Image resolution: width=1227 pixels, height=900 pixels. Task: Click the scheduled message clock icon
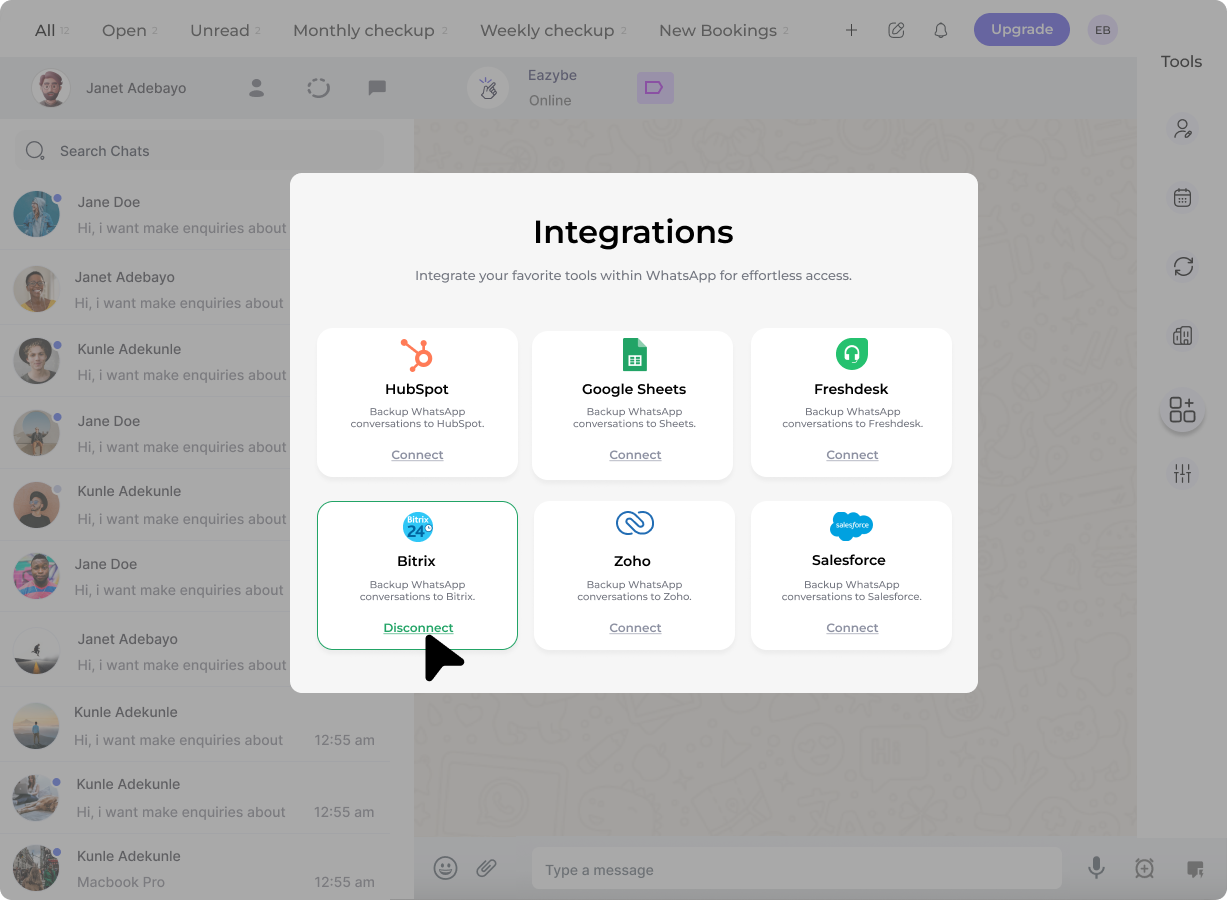click(1145, 868)
